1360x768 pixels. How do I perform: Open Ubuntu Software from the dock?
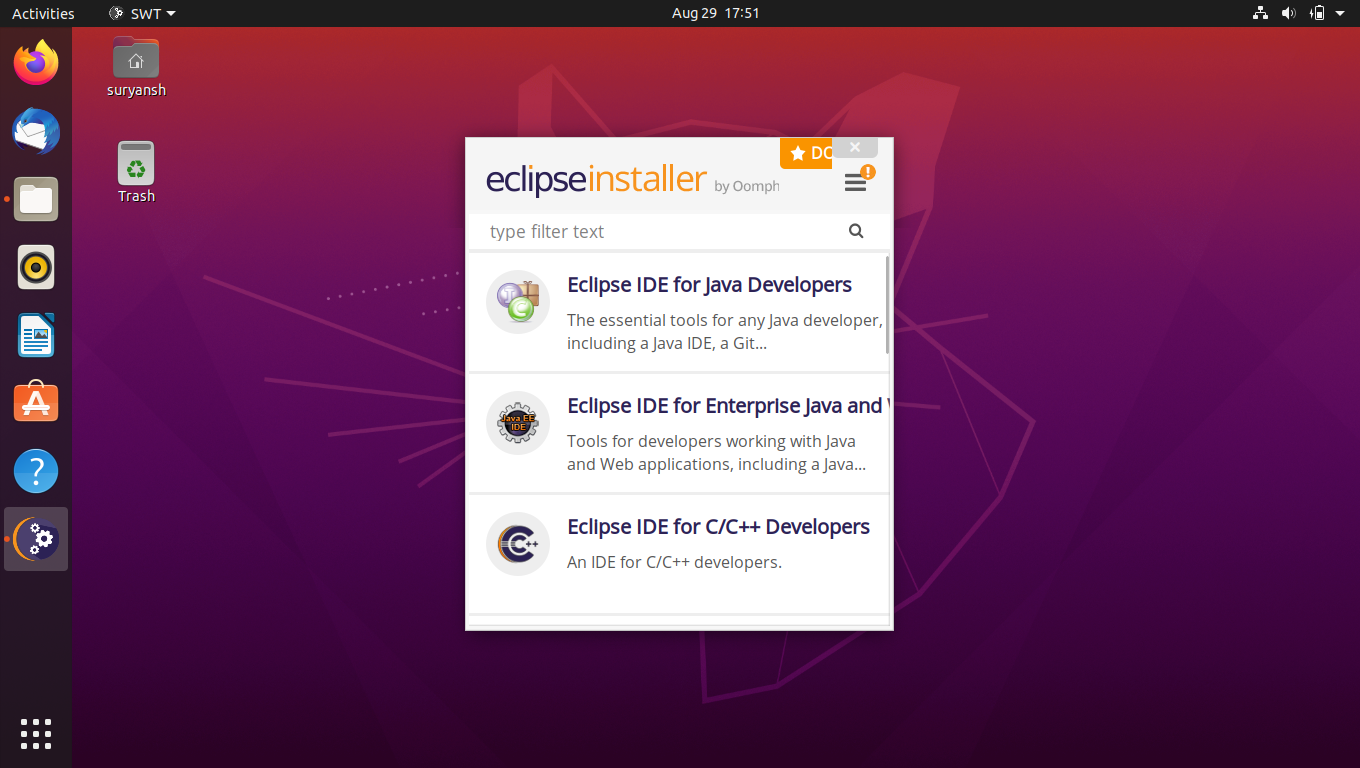click(x=36, y=403)
